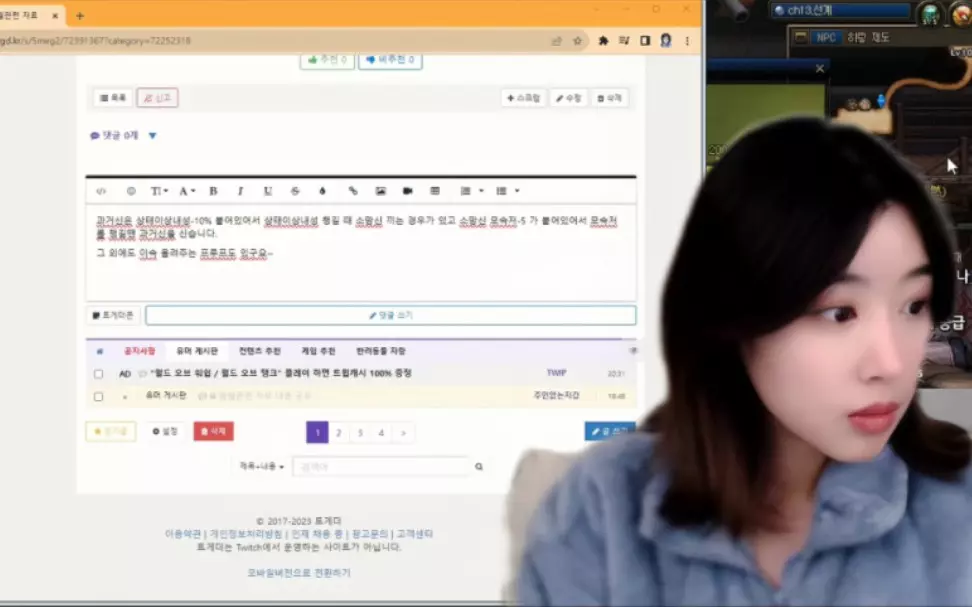This screenshot has width=972, height=607.
Task: Open the font style A dropdown
Action: click(187, 191)
